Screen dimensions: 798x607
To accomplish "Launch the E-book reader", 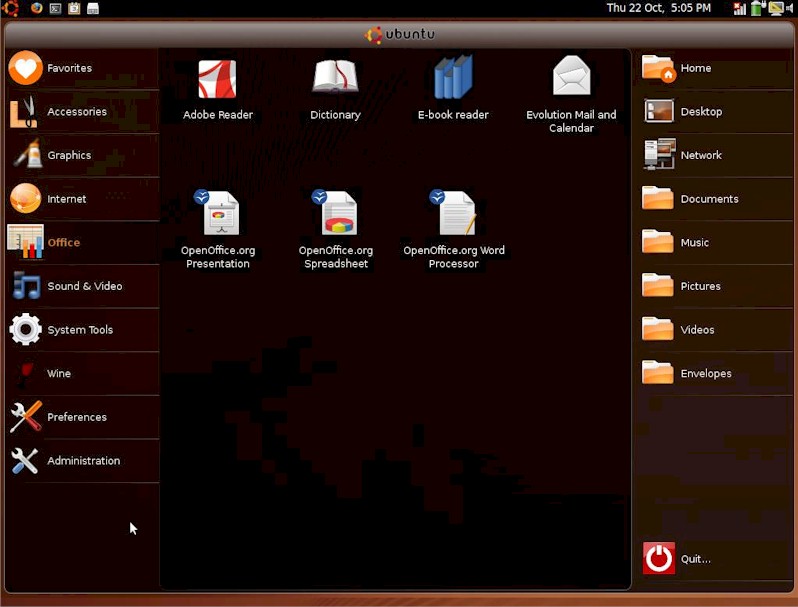I will pyautogui.click(x=453, y=90).
